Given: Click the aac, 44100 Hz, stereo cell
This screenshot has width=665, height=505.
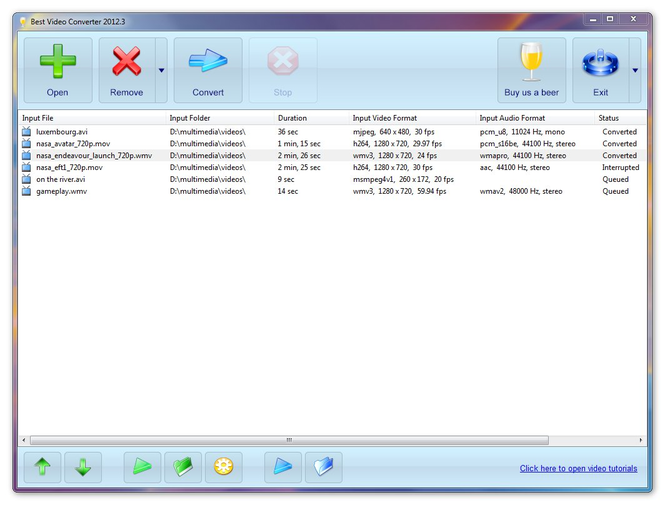Looking at the screenshot, I should (x=514, y=167).
